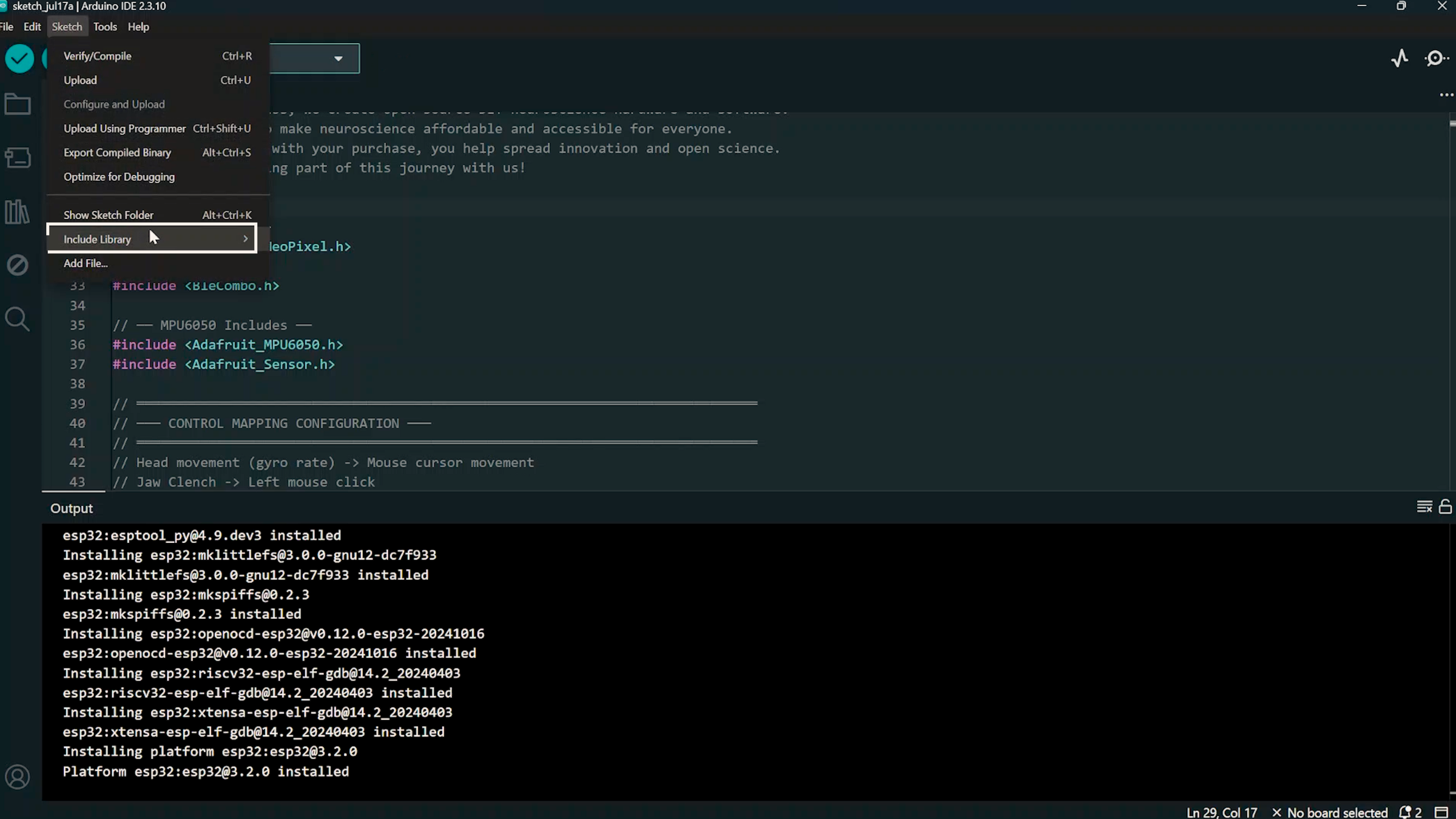Viewport: 1456px width, 819px height.
Task: Open the File menu
Action: (7, 27)
